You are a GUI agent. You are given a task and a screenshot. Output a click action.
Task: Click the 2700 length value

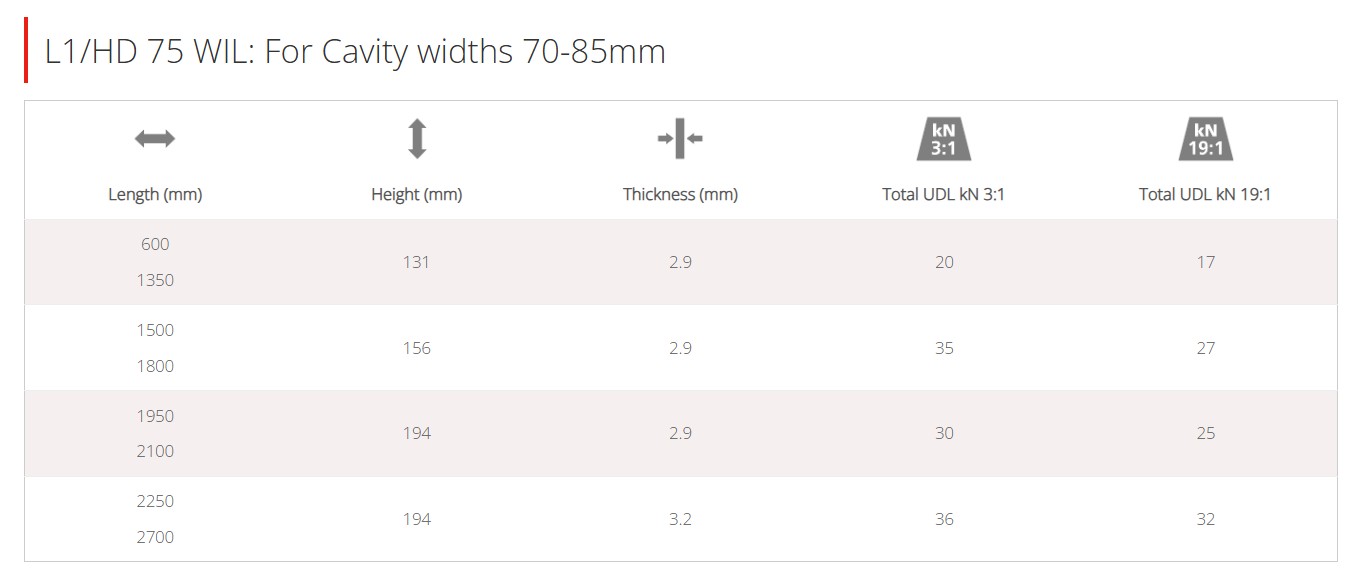coord(155,537)
